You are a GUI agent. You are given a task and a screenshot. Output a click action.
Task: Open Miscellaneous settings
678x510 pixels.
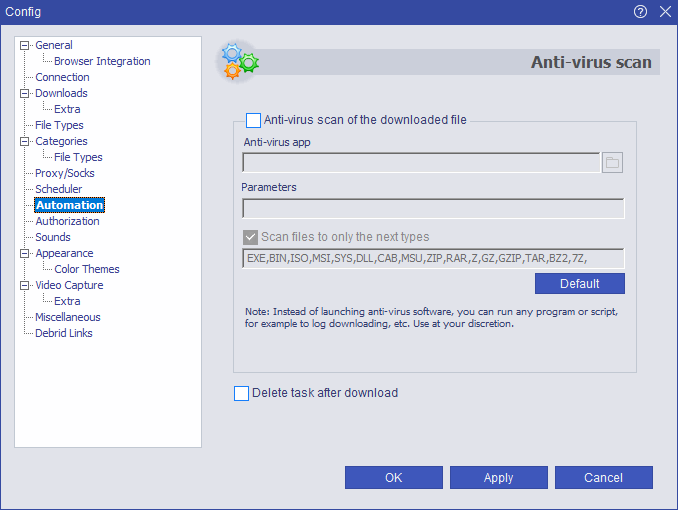(68, 317)
